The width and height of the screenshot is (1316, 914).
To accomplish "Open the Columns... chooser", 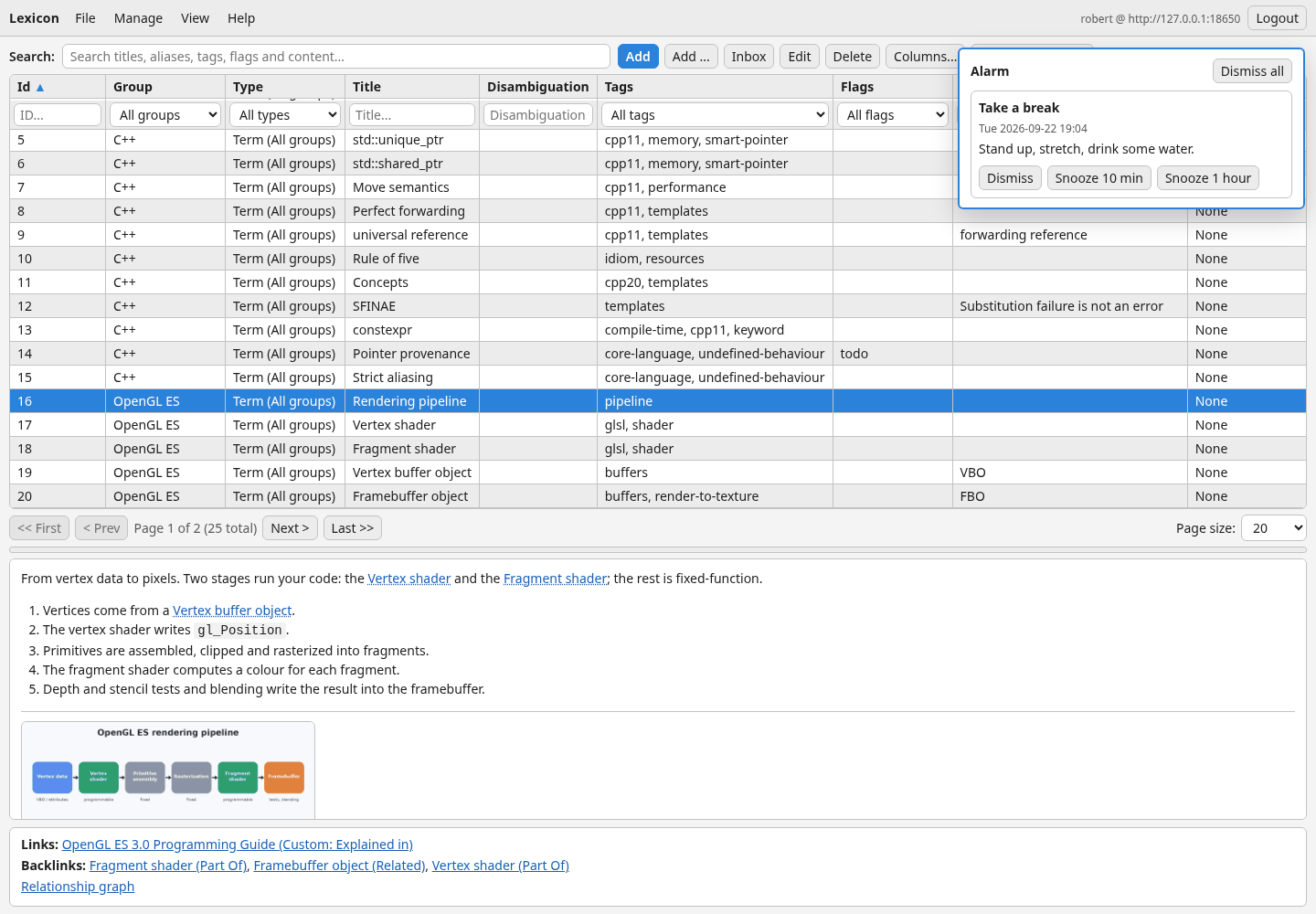I will click(x=923, y=57).
